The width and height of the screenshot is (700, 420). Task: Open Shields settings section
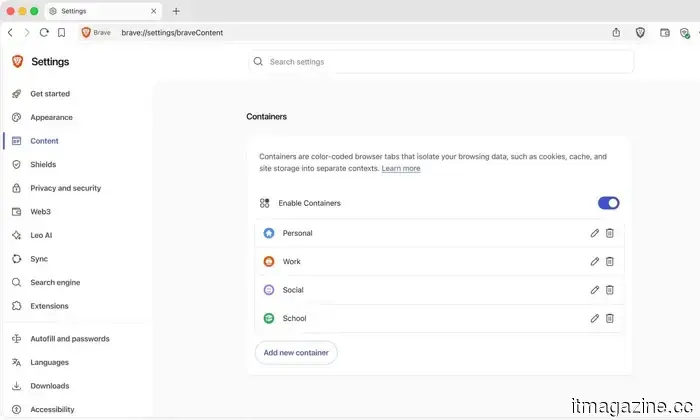tap(43, 165)
